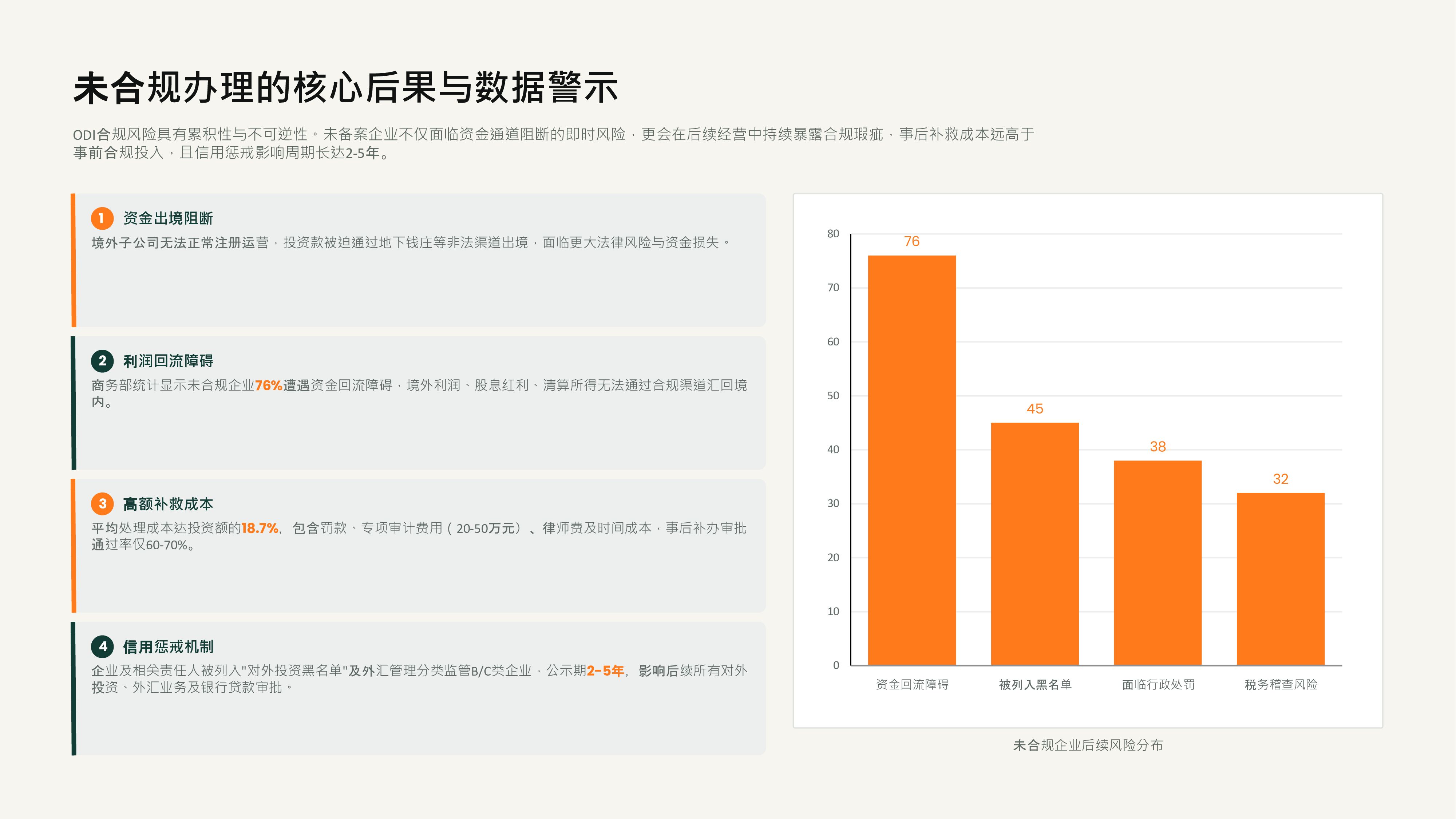Click the orange number 3 badge
Screen dimensions: 1456x819
(x=102, y=504)
